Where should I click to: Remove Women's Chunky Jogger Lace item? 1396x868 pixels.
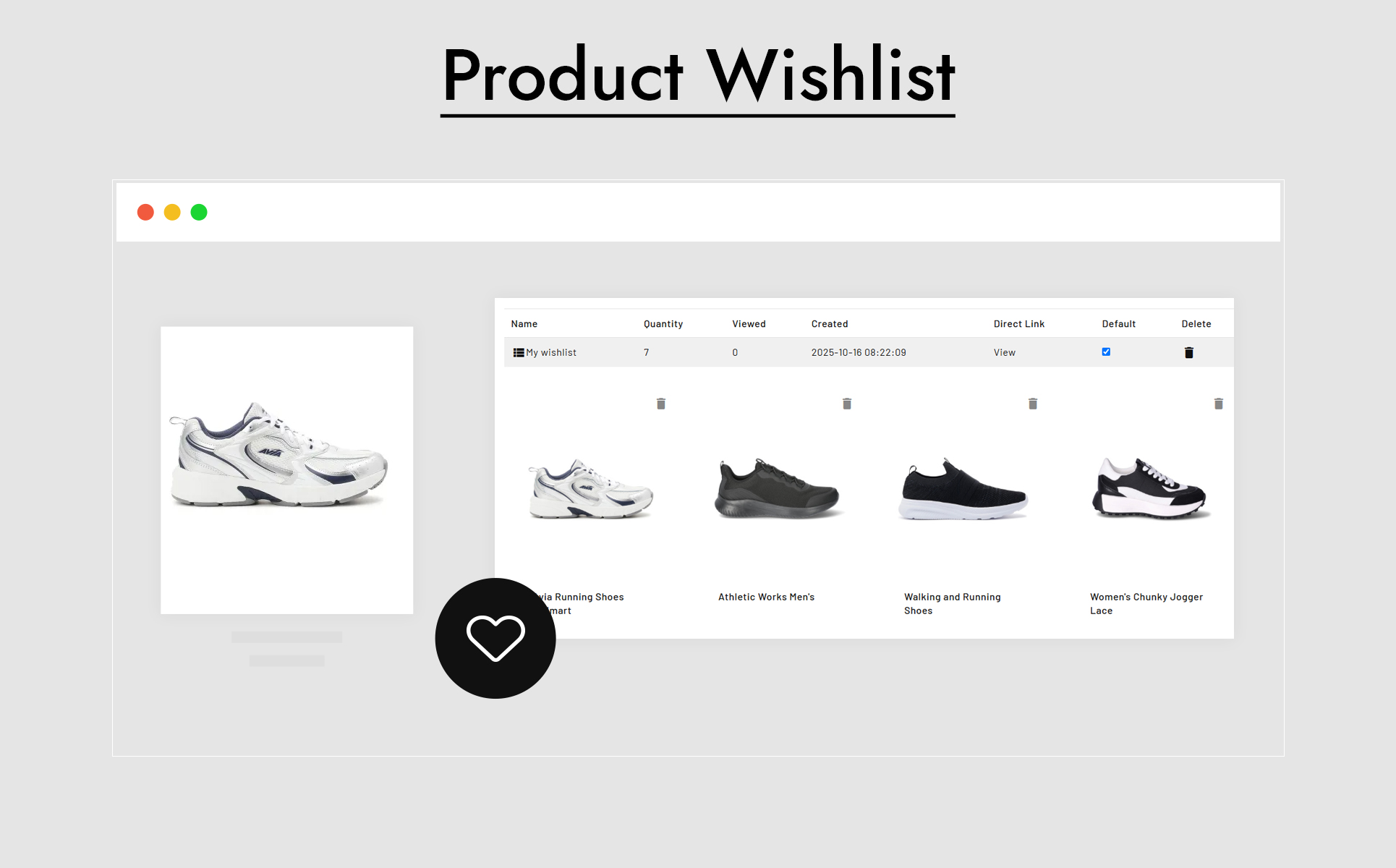[x=1219, y=404]
